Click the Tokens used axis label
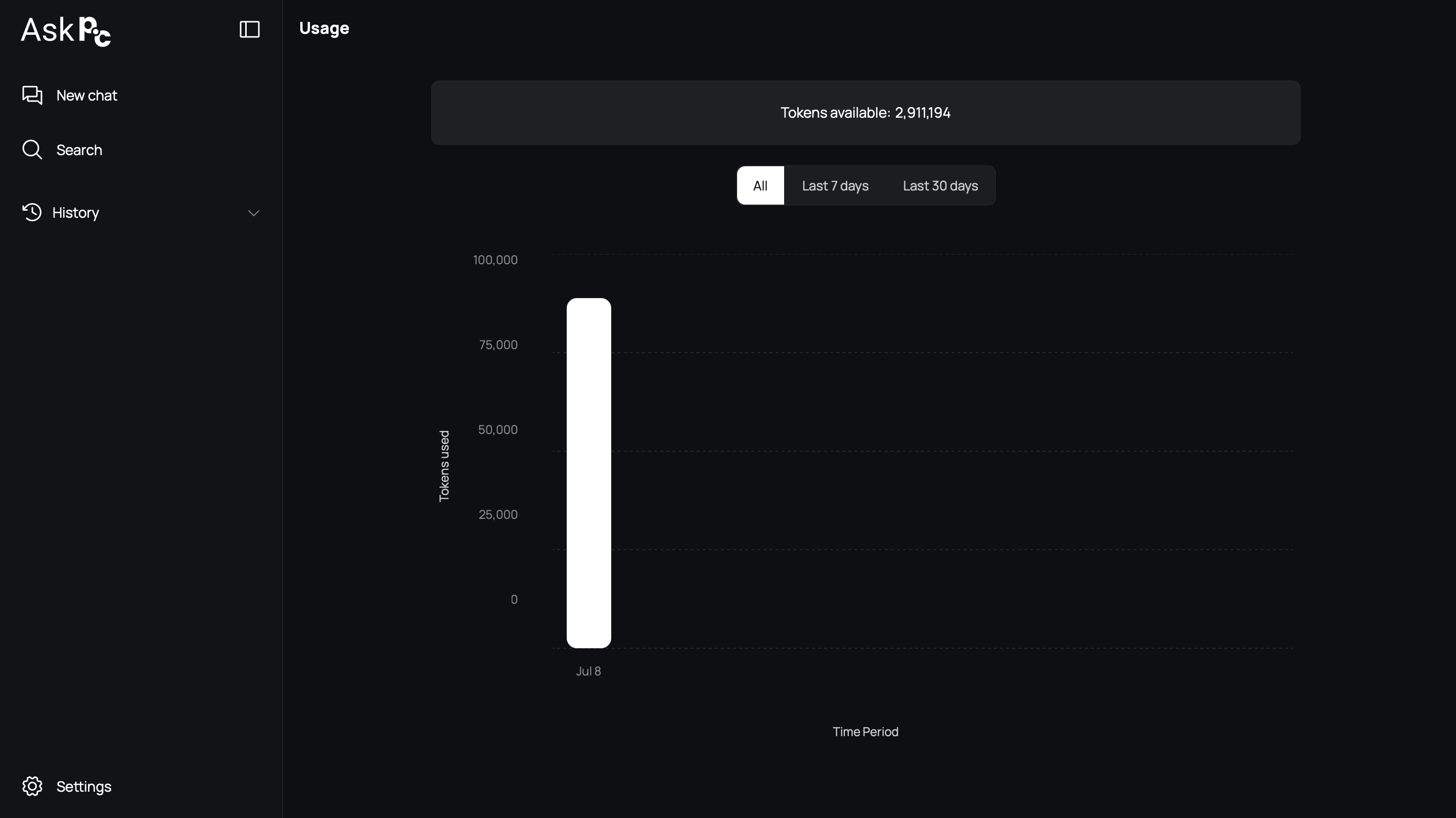The width and height of the screenshot is (1456, 818). pos(444,466)
